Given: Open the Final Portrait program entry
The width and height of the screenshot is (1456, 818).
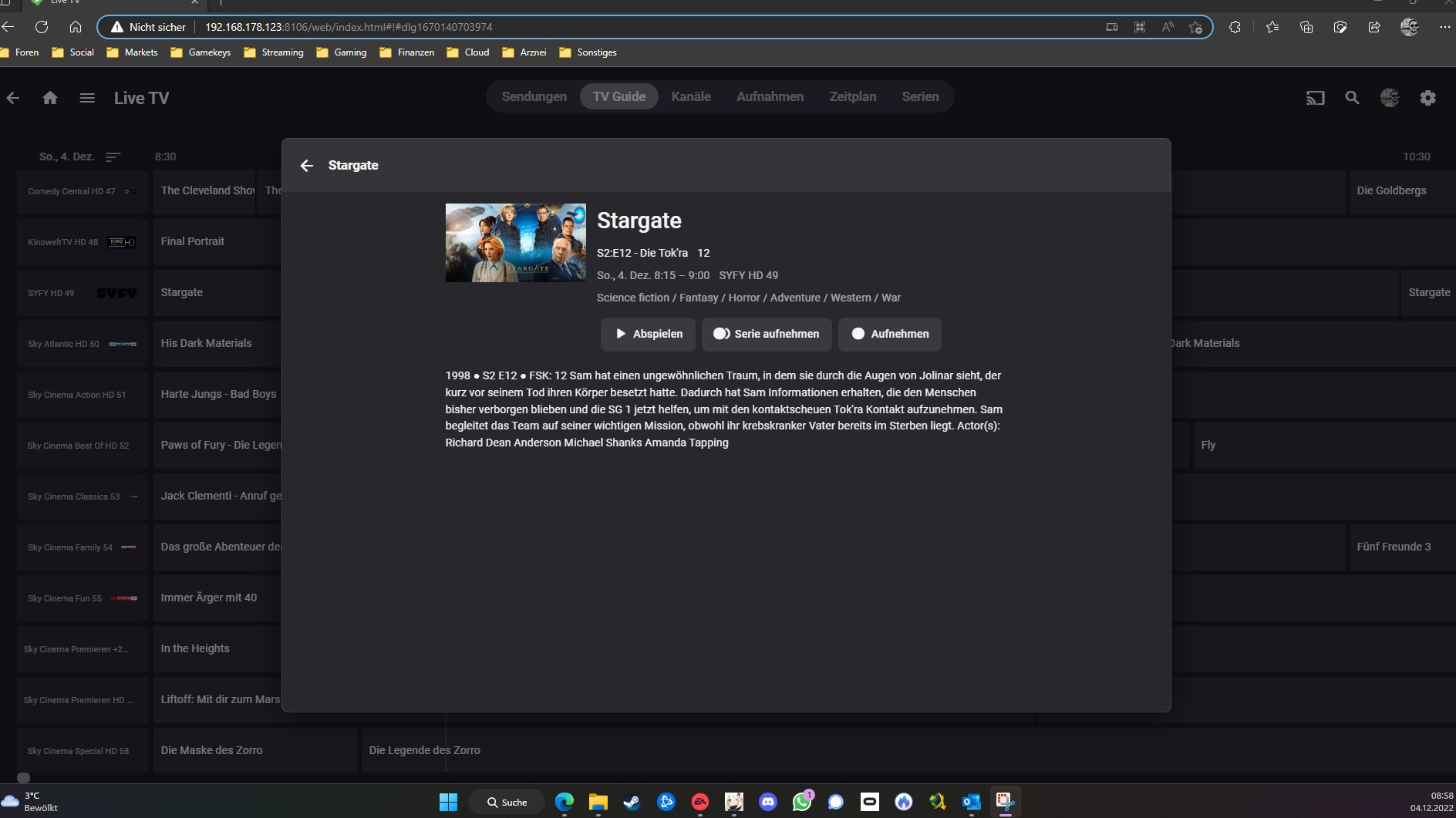Looking at the screenshot, I should (x=217, y=242).
